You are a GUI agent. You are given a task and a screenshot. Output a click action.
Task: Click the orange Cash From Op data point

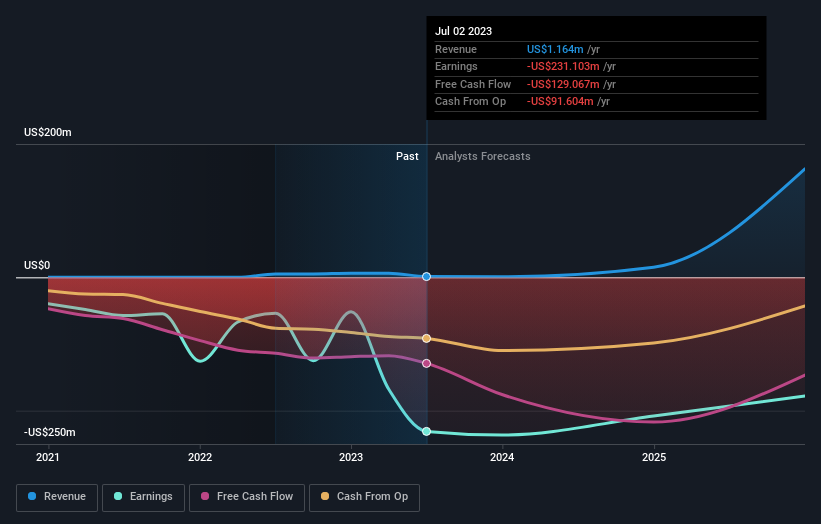[x=426, y=339]
